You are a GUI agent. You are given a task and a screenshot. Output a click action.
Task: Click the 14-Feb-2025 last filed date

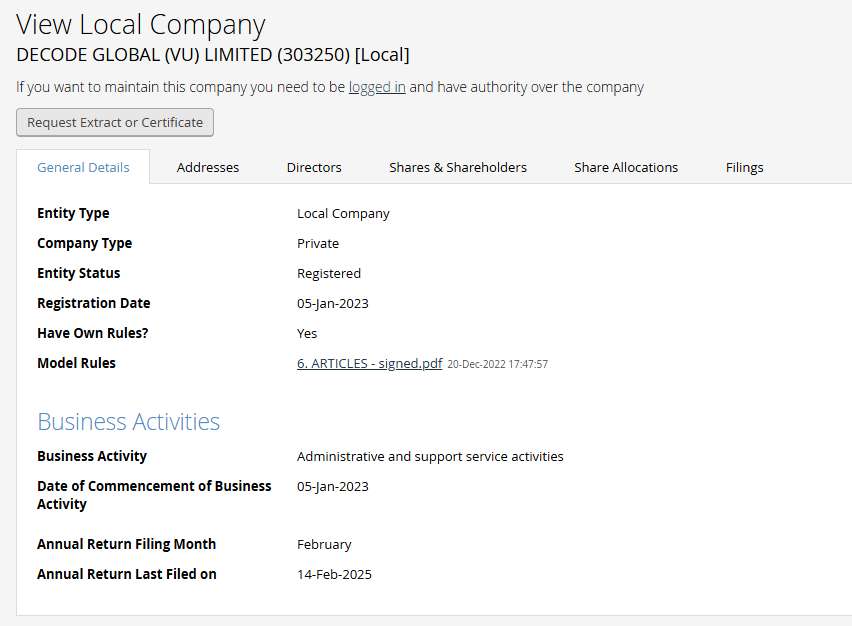334,574
